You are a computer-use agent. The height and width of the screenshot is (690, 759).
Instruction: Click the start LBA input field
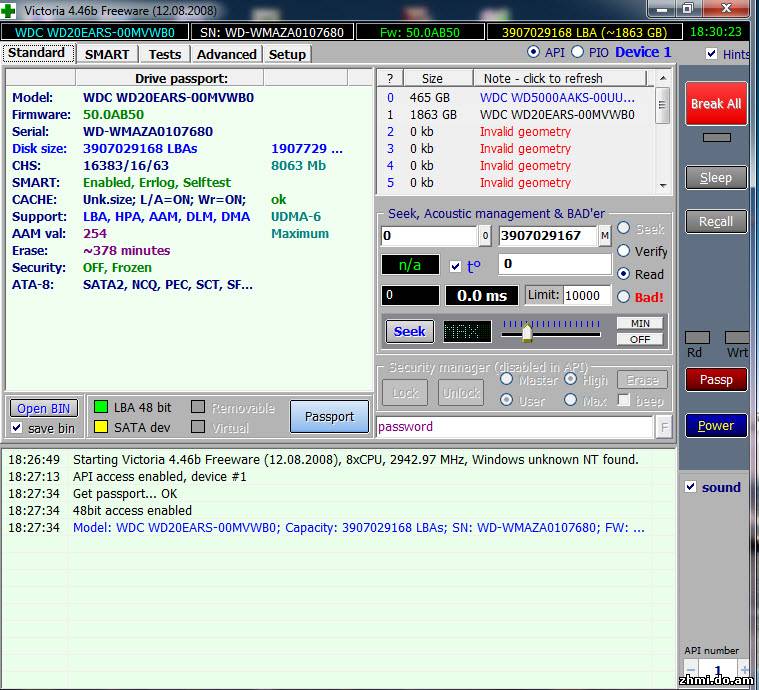[429, 236]
